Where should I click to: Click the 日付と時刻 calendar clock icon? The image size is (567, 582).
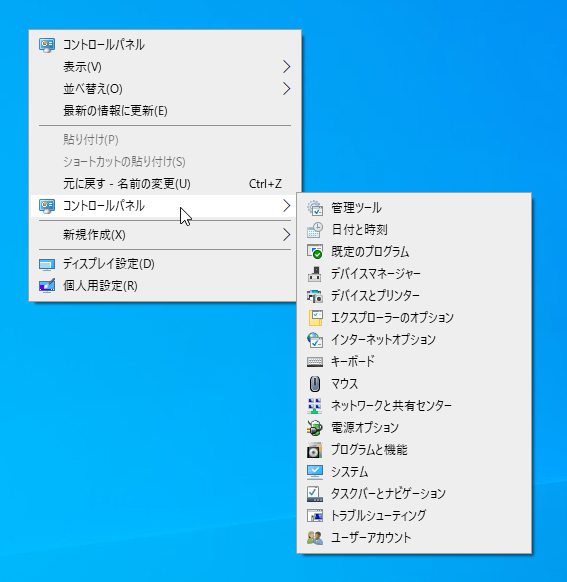(x=315, y=230)
